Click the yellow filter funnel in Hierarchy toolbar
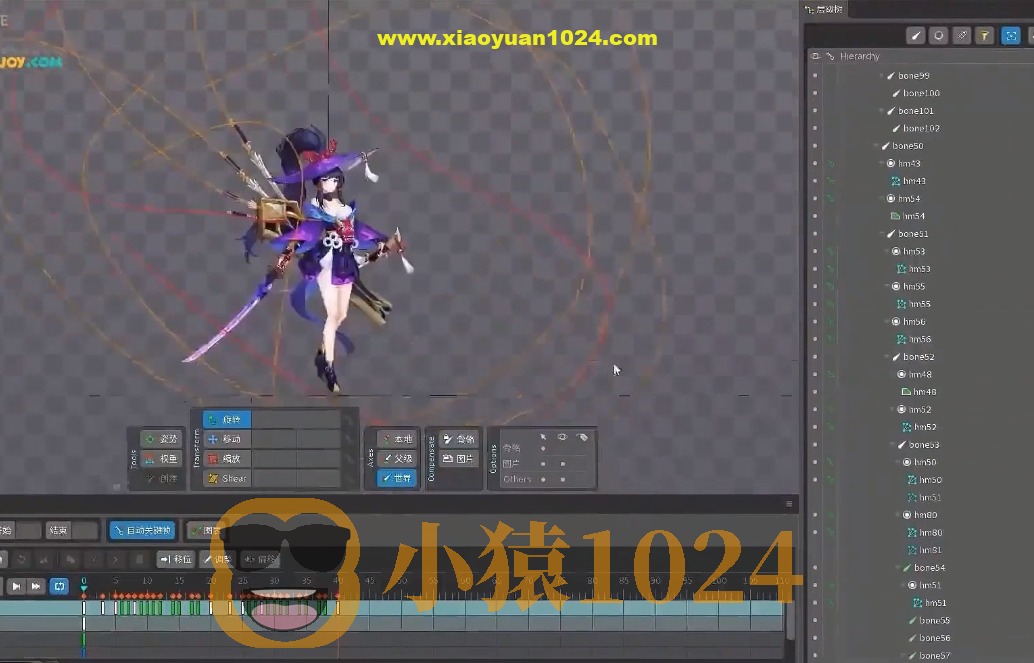 (984, 35)
